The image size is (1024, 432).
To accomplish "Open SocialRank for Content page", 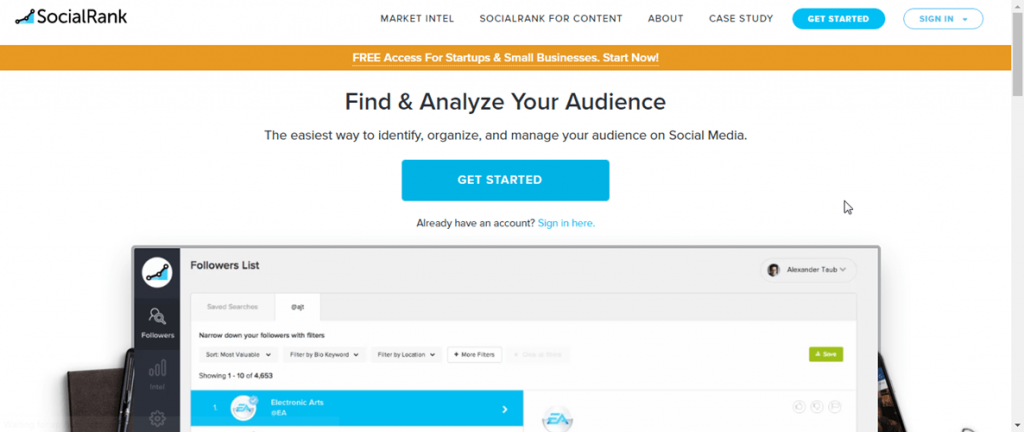I will pyautogui.click(x=551, y=19).
